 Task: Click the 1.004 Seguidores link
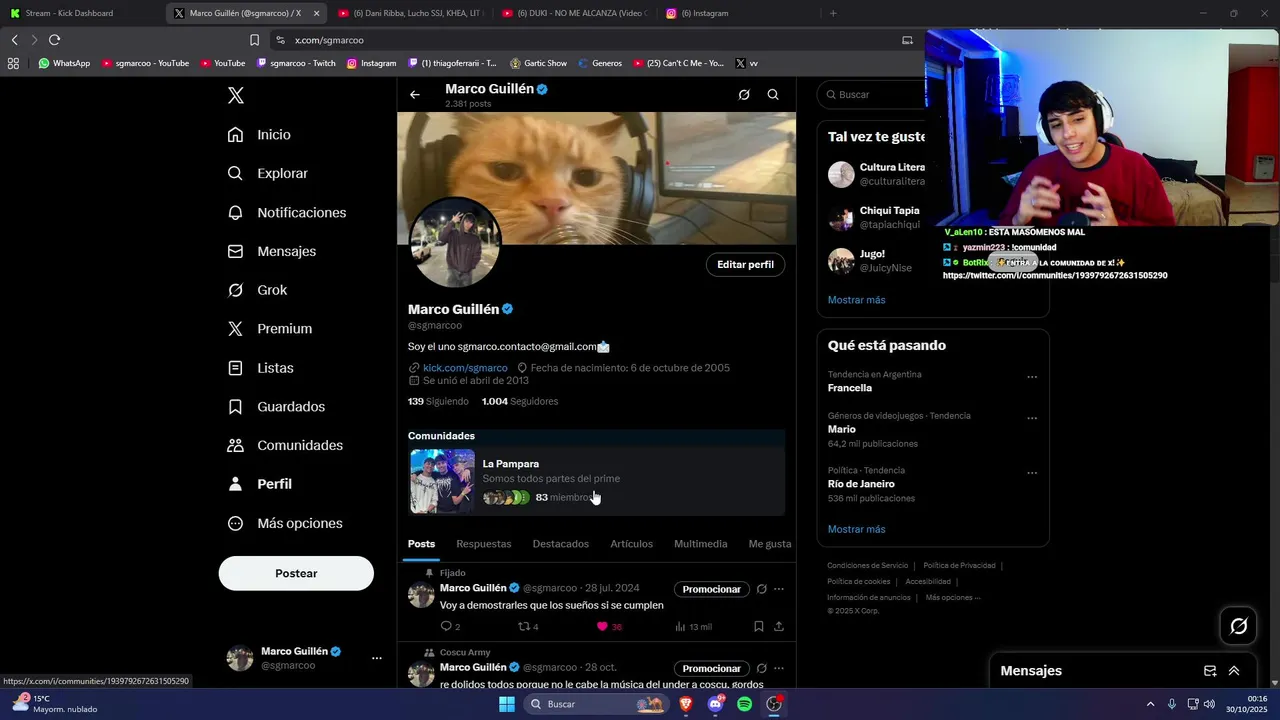click(x=520, y=401)
